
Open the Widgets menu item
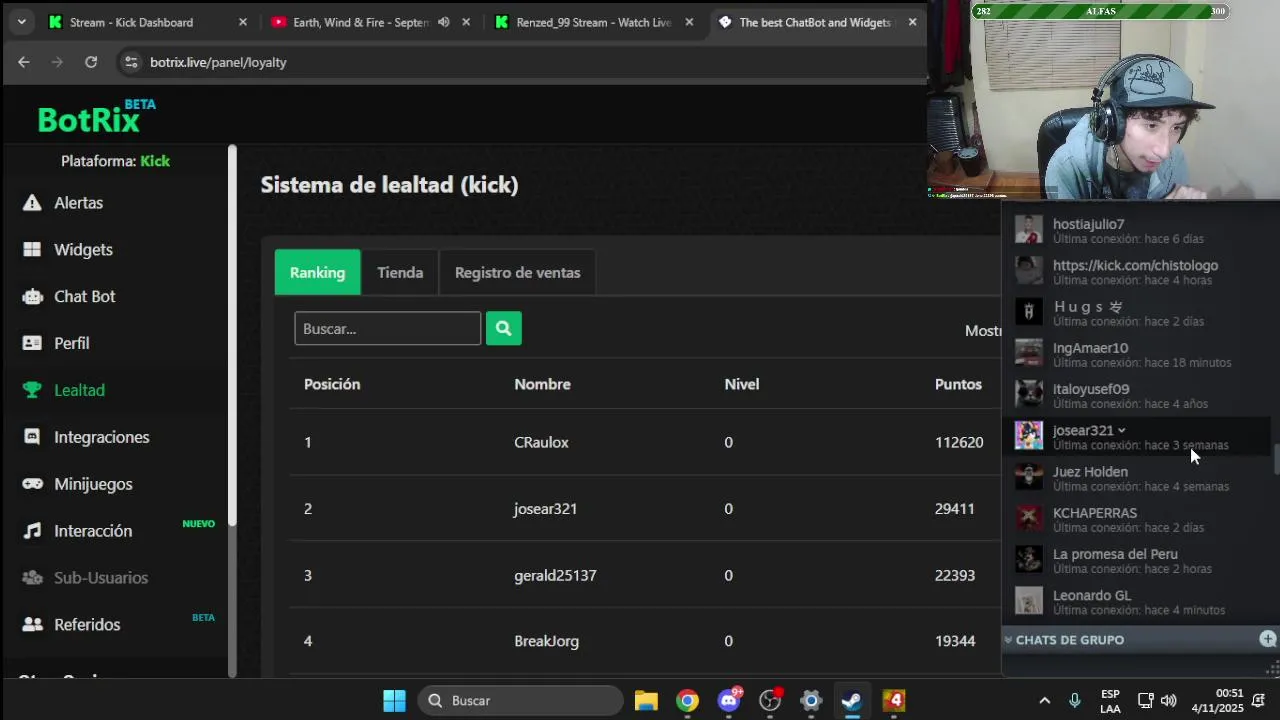[x=83, y=250]
